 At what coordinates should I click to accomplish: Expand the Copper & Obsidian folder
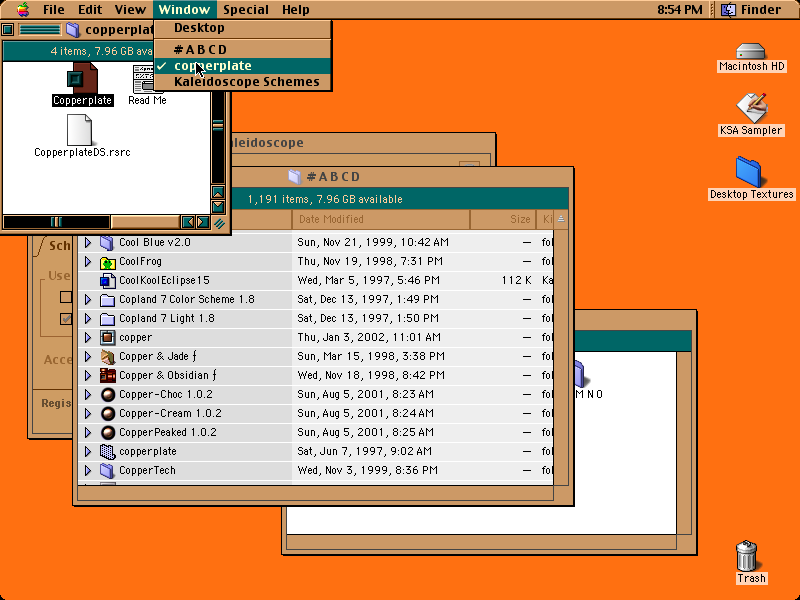coord(88,376)
